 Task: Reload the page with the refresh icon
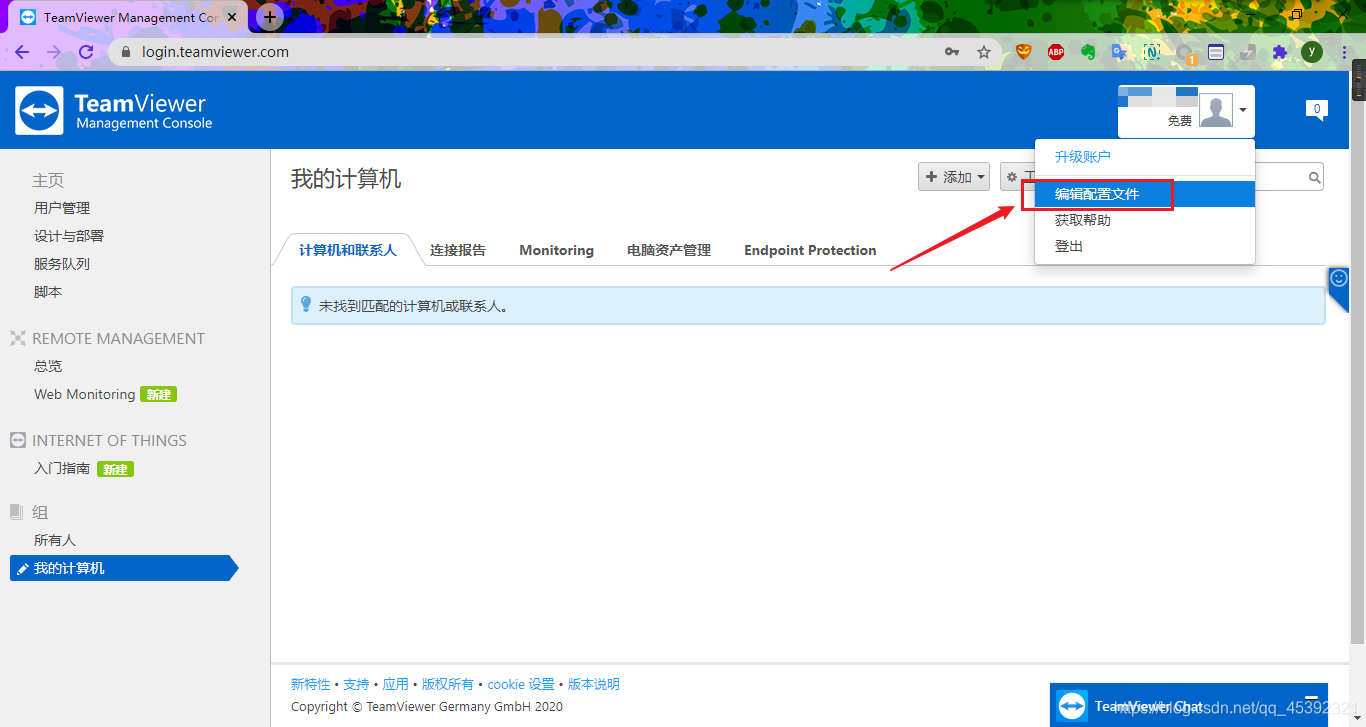click(86, 52)
